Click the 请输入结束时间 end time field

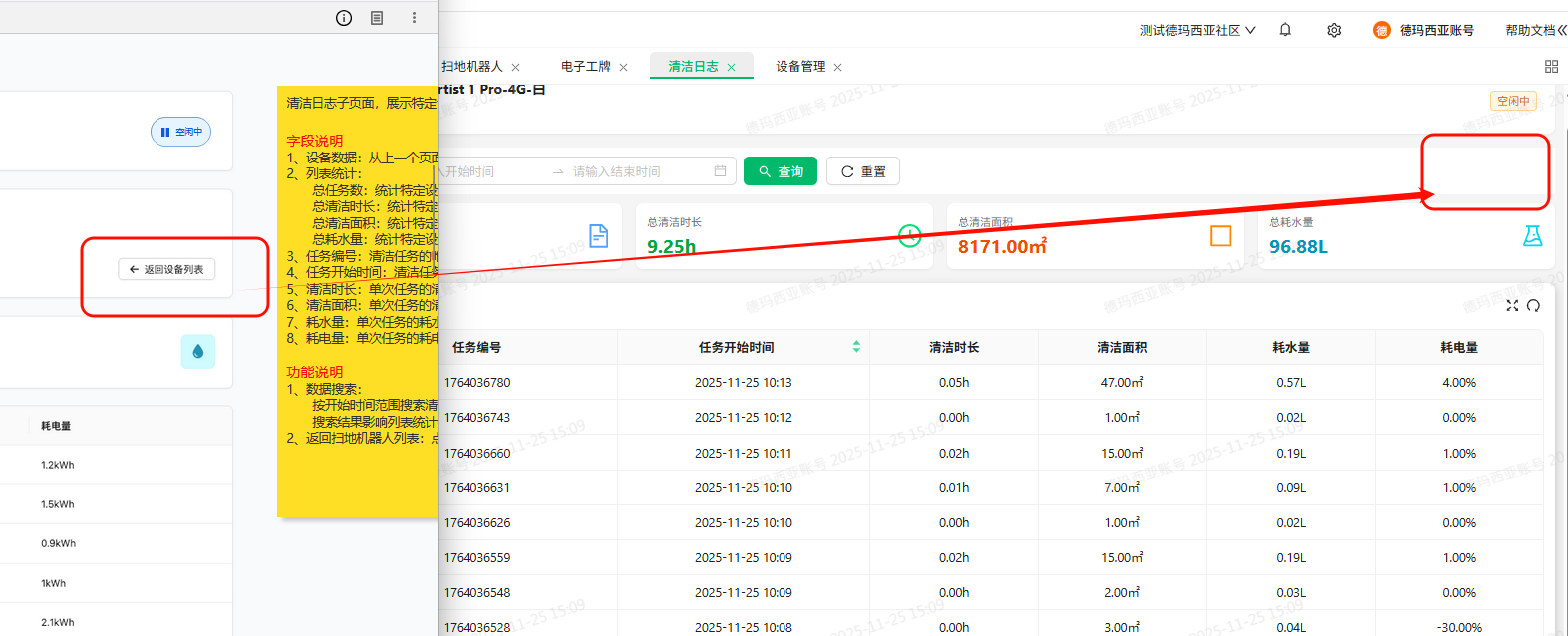tap(628, 171)
